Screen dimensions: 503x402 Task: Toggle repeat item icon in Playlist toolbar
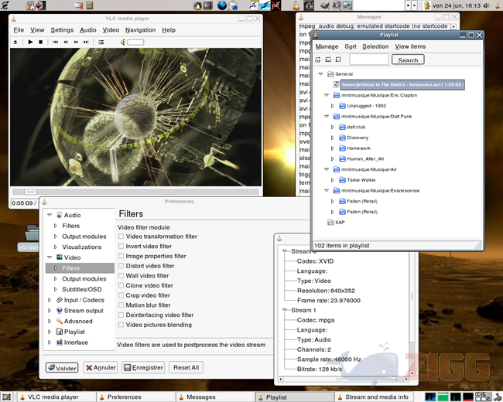click(x=338, y=60)
